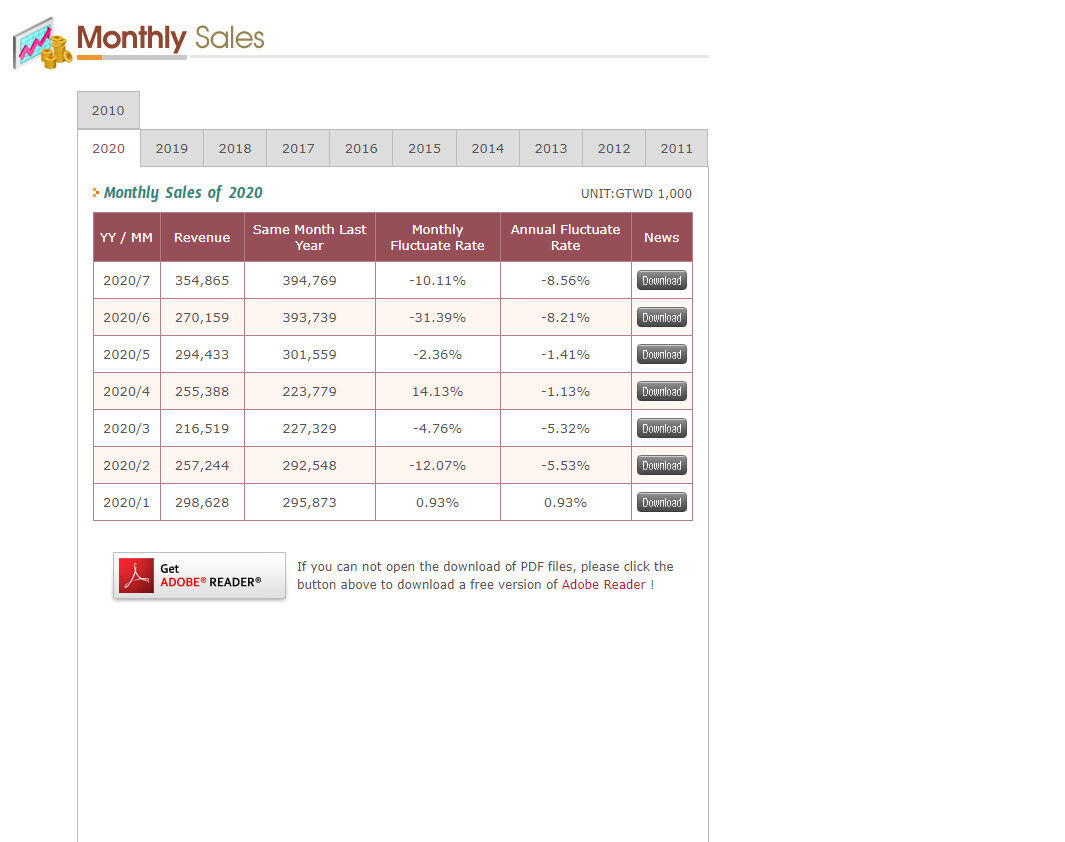Select revenue value 294,433
The height and width of the screenshot is (842, 1065).
pyautogui.click(x=202, y=354)
